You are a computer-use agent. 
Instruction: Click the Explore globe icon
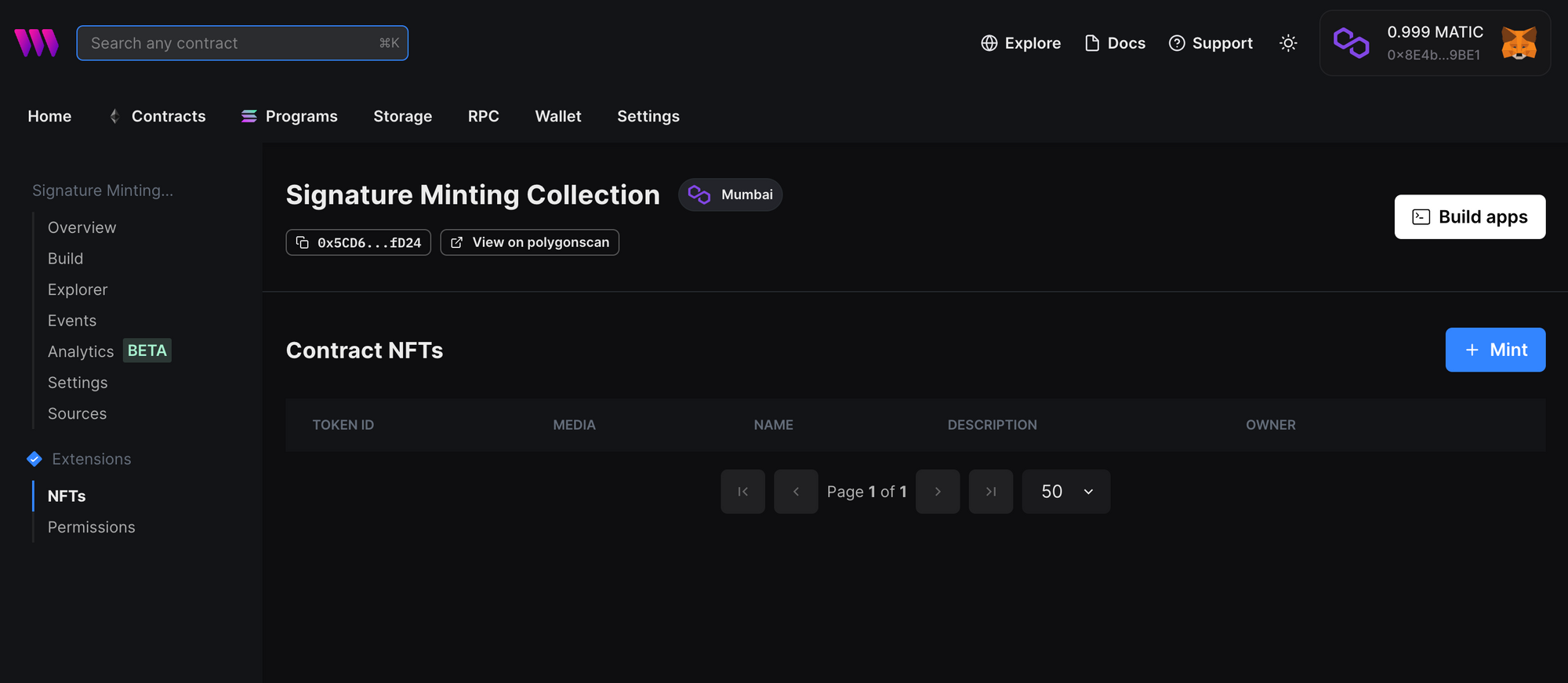(989, 43)
